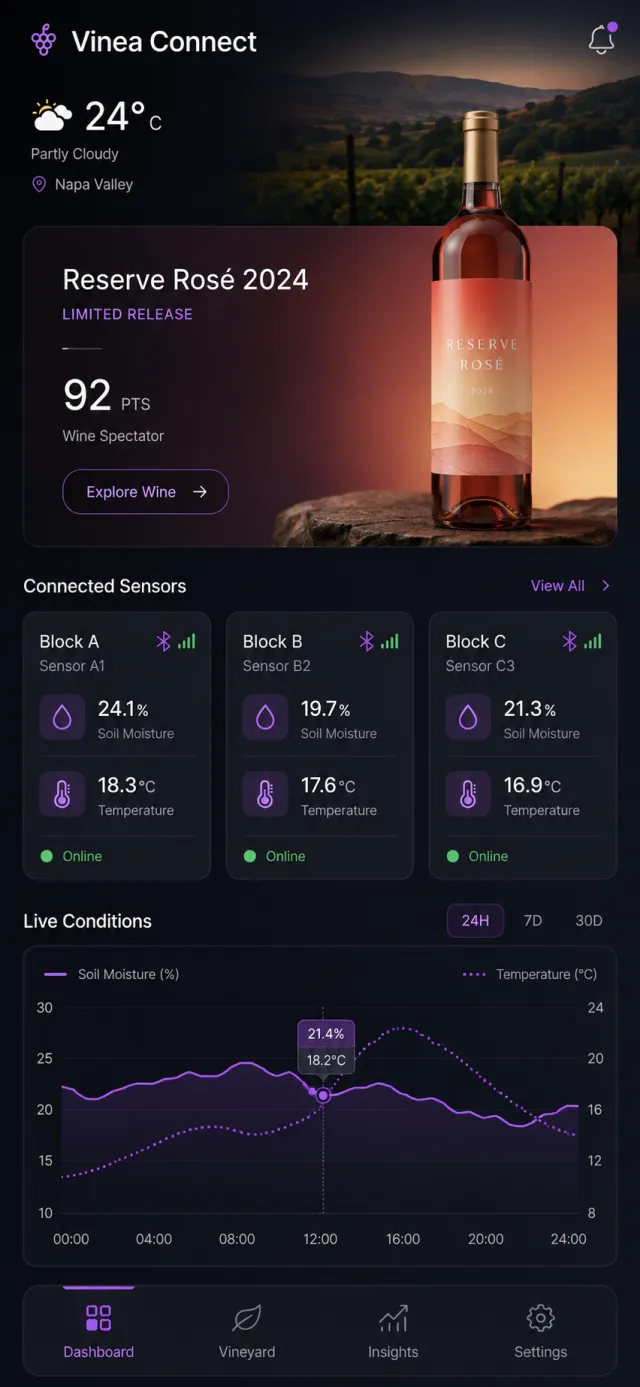Tap the partly cloudy weather icon
640x1387 pixels.
[52, 116]
